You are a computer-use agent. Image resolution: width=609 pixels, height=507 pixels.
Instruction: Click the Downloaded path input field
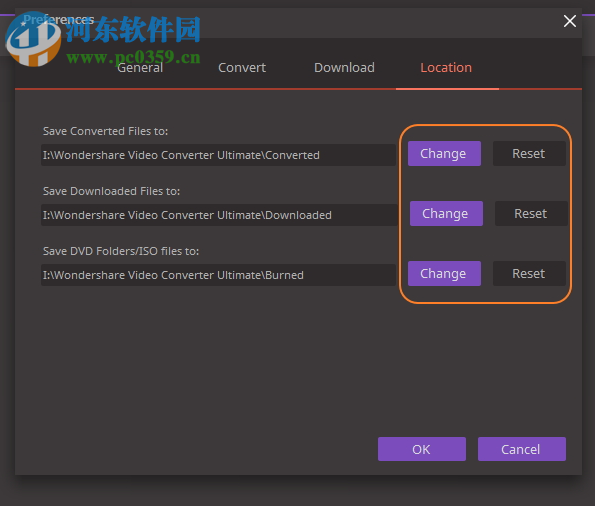pos(219,215)
